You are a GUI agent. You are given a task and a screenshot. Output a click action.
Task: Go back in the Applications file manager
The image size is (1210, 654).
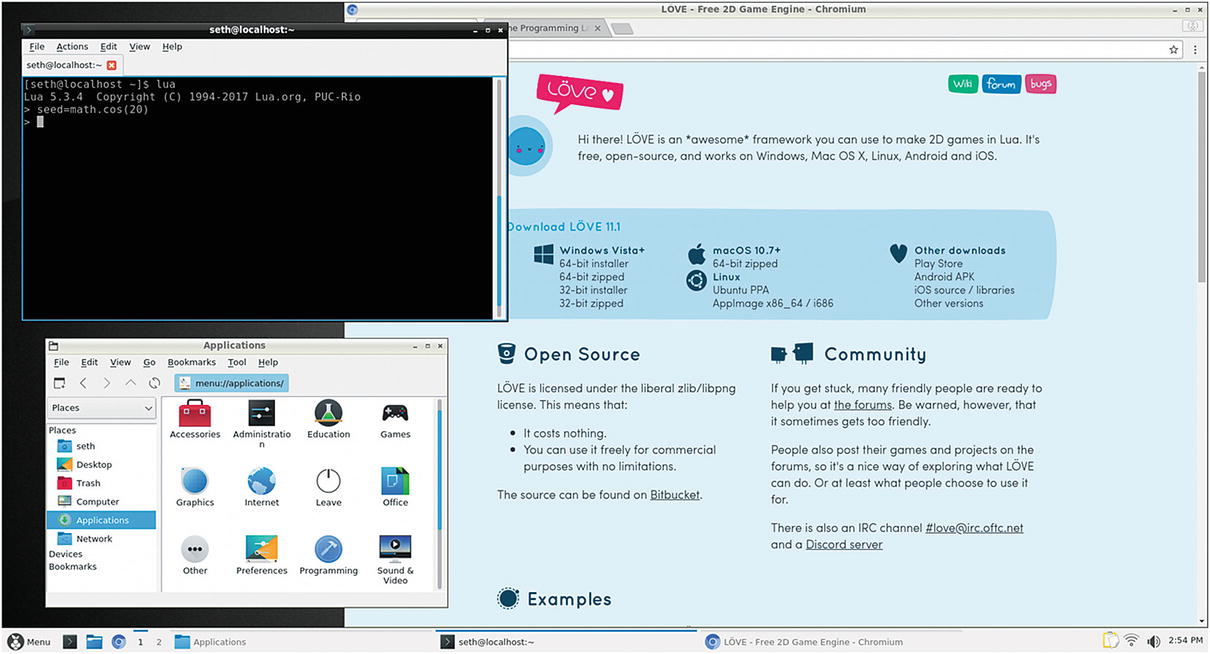(84, 383)
